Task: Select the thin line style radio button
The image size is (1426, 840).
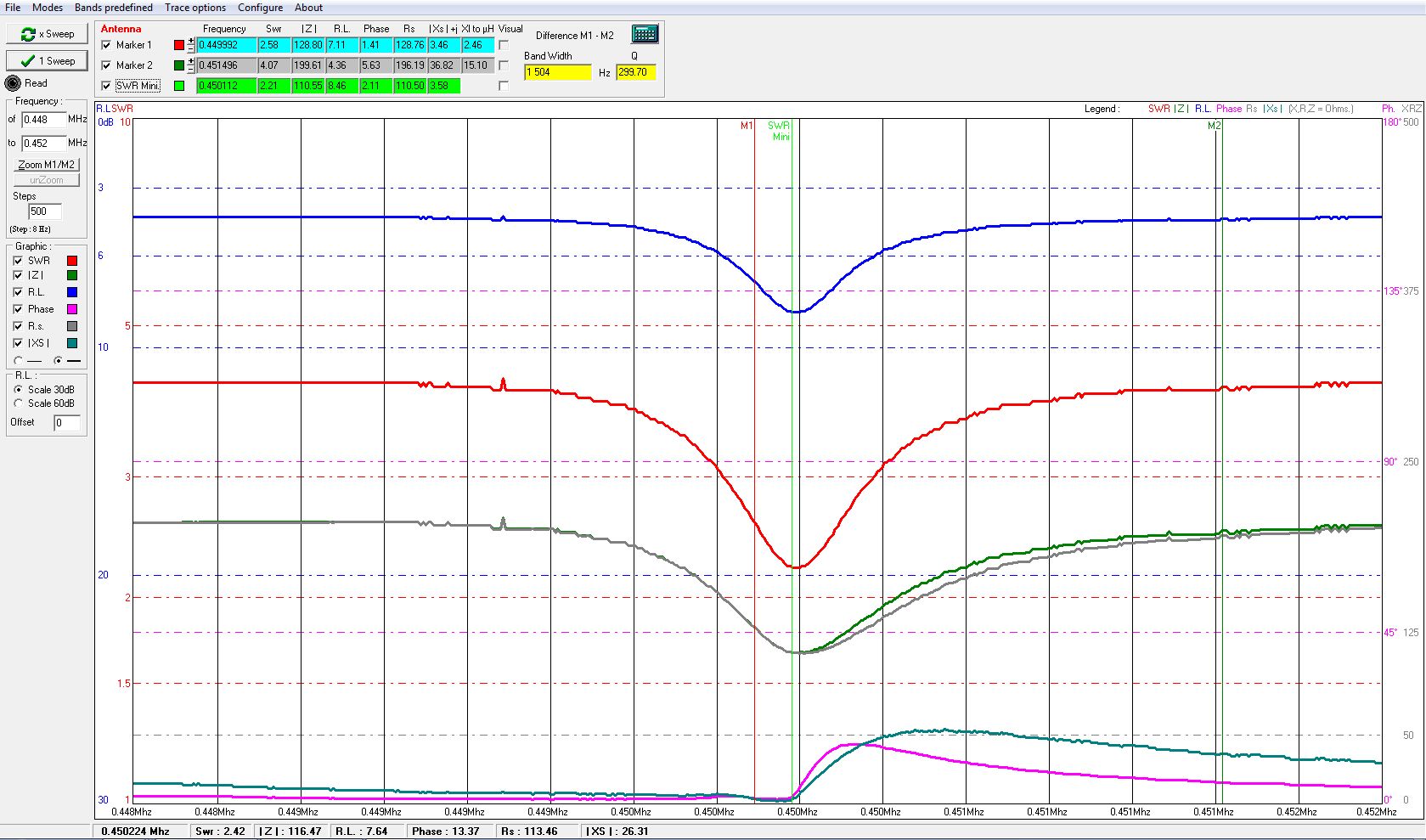Action: (18, 361)
